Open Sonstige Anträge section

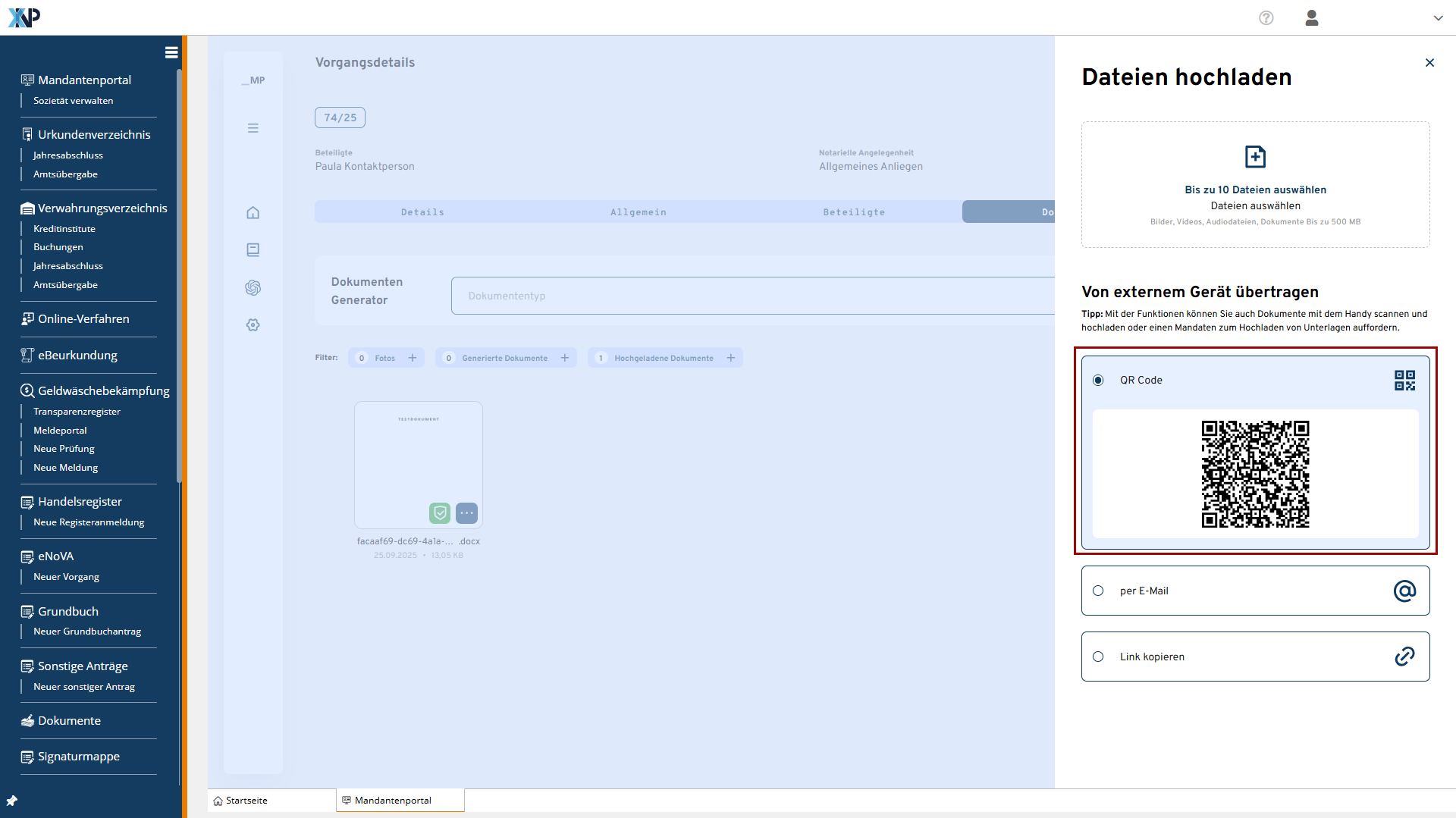click(83, 666)
